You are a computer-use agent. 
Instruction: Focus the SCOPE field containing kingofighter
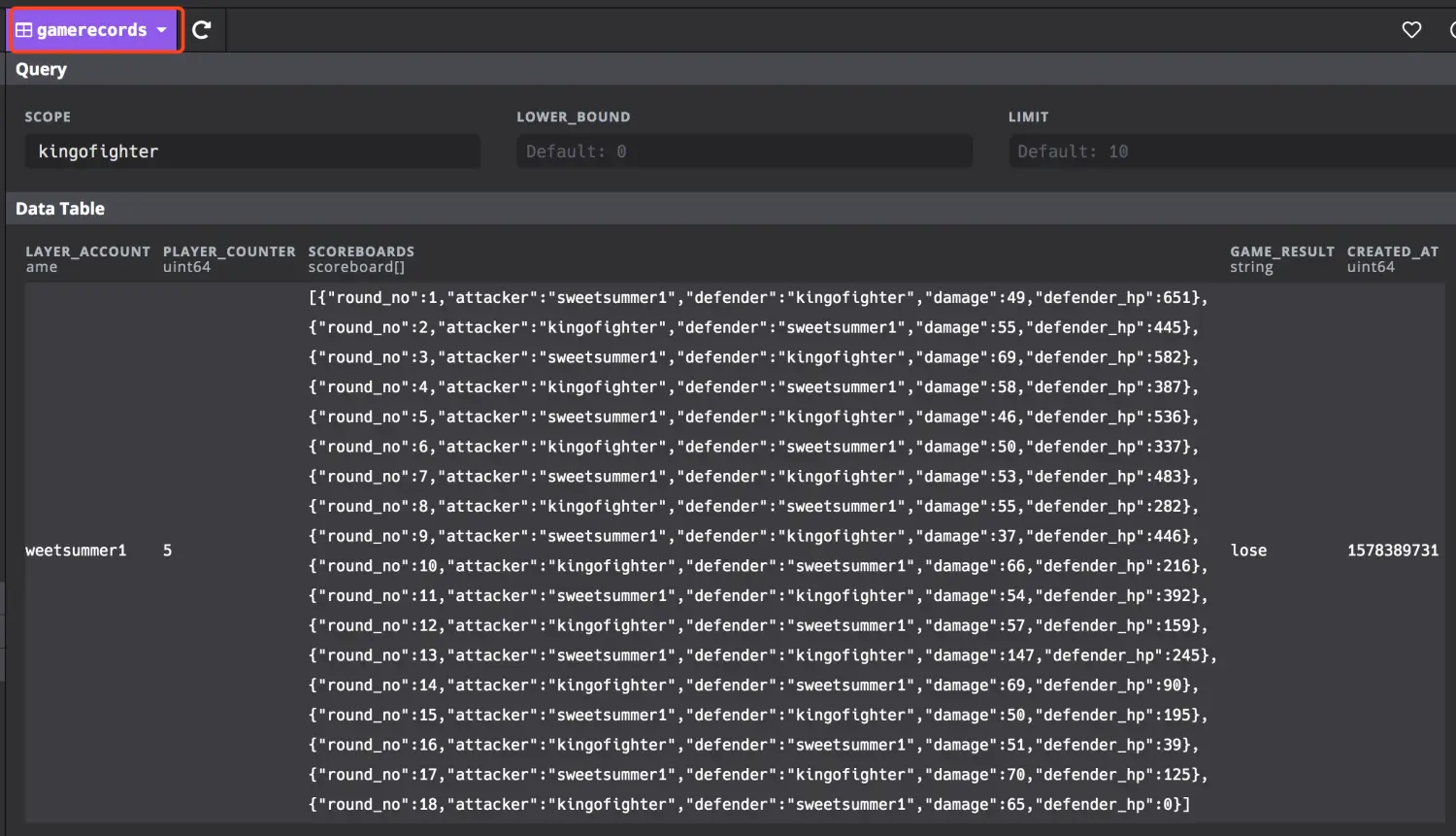(252, 151)
